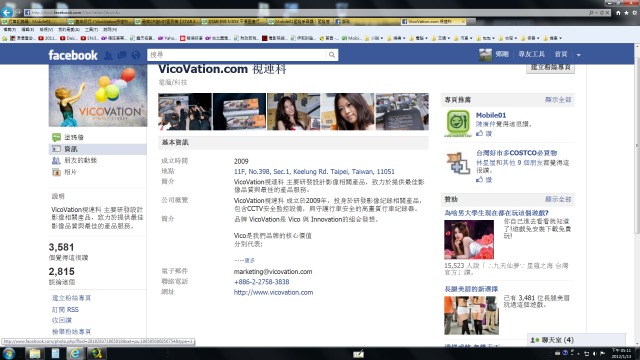Click the taskbar clock in system tray
The width and height of the screenshot is (640, 360).
coord(621,353)
